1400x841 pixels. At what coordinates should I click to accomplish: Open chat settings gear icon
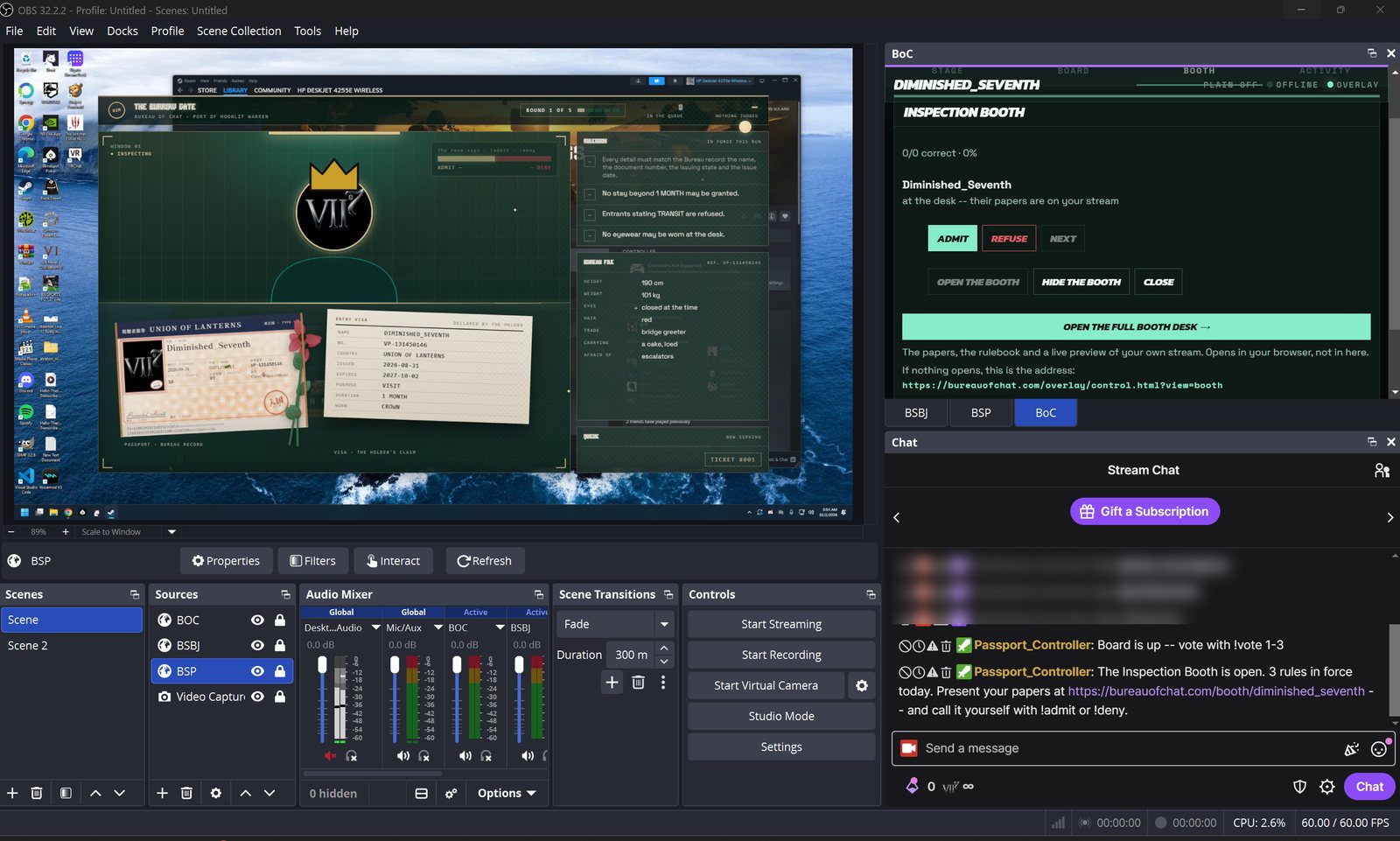pos(1327,786)
